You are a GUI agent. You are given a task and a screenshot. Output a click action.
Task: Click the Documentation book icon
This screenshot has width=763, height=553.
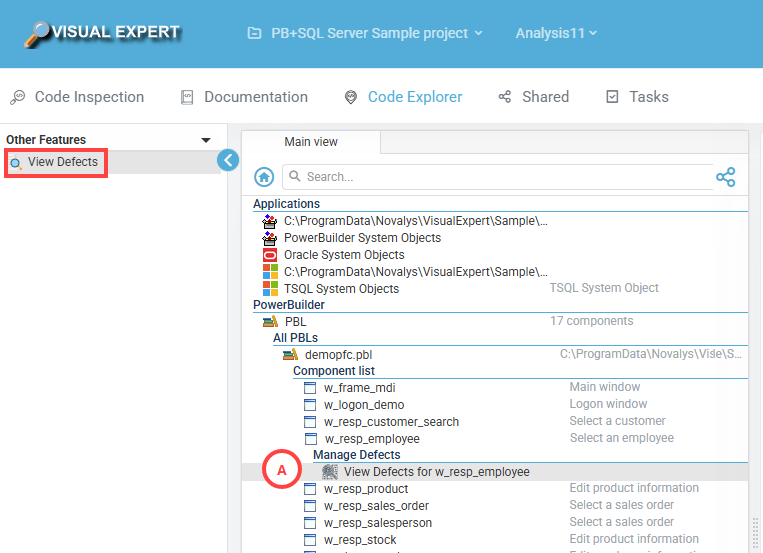tap(187, 97)
